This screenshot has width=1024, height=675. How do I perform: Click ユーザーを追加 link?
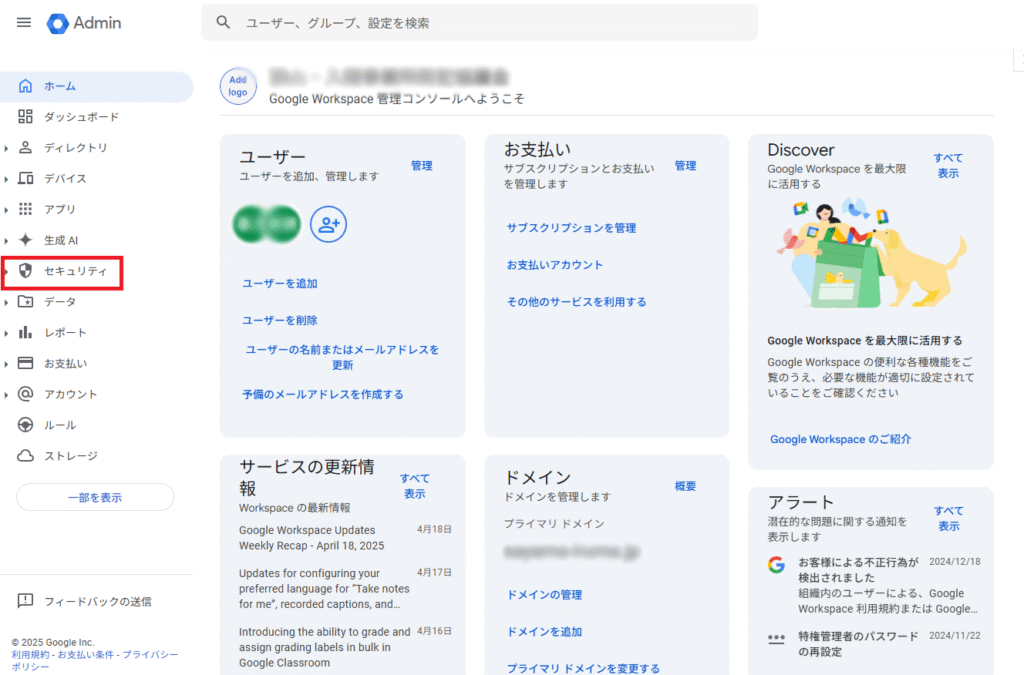coord(280,283)
